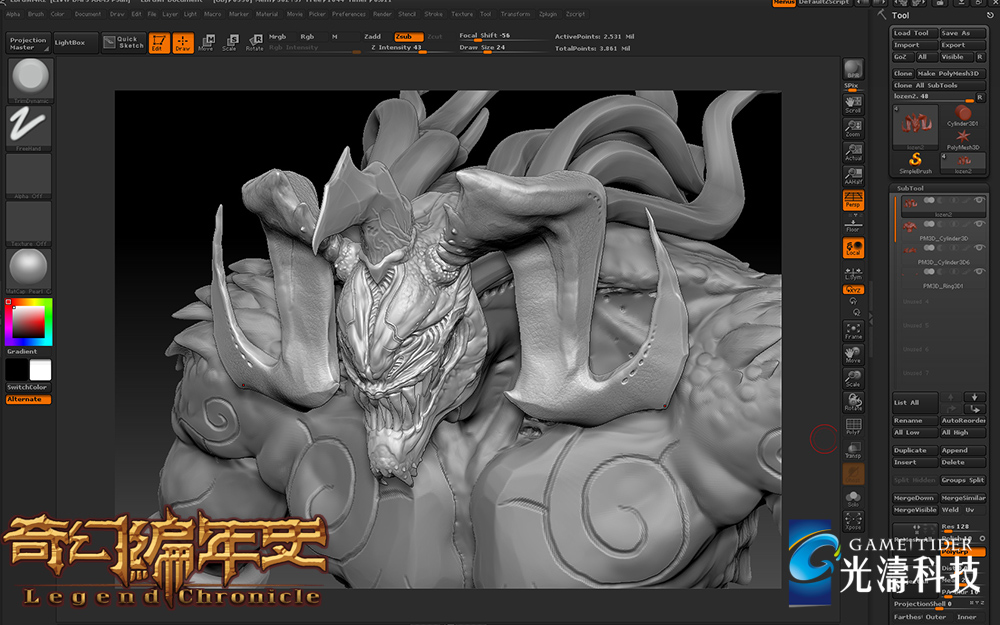Set view to Actual size
1000x625 pixels.
tap(853, 151)
